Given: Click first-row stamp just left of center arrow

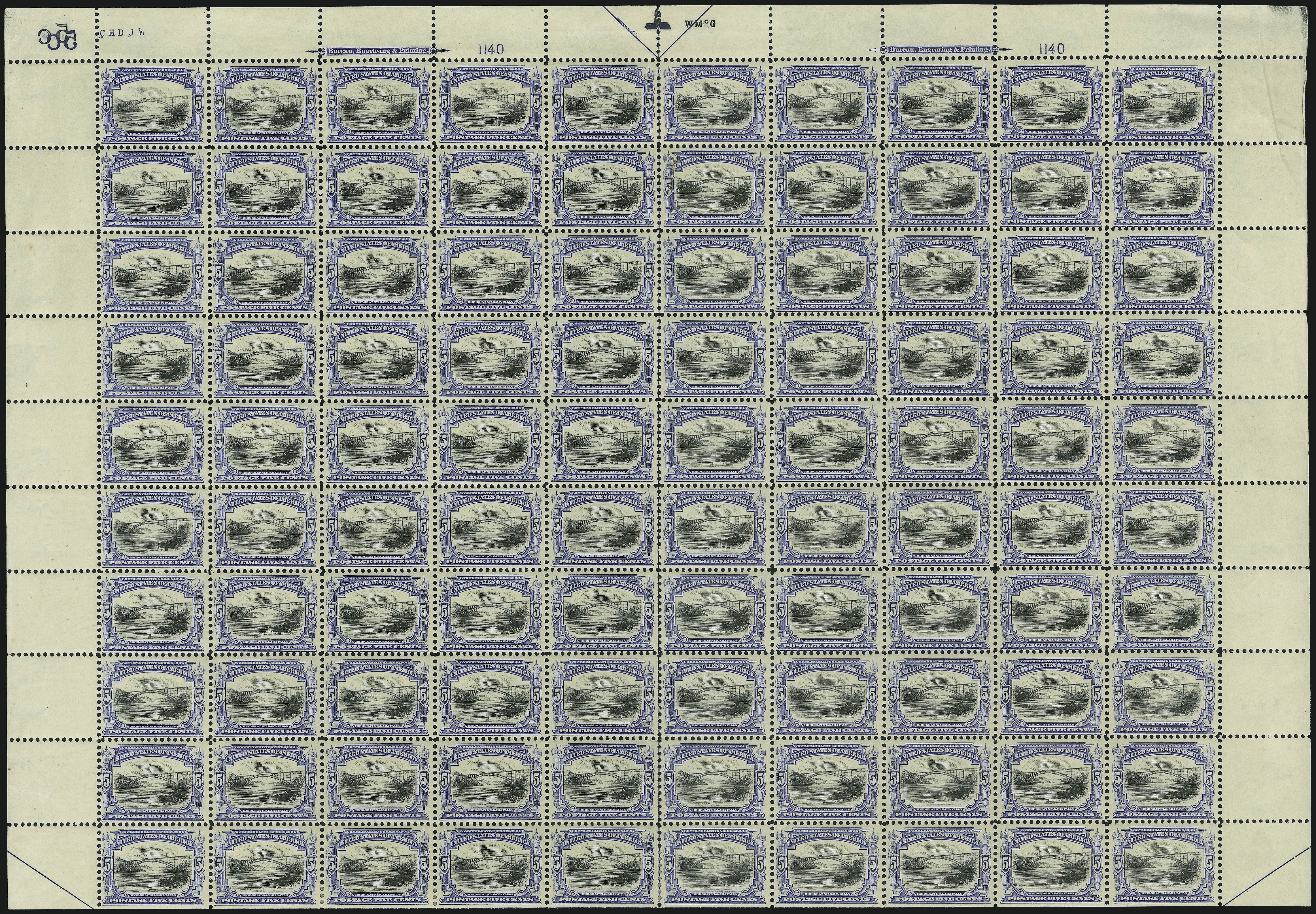Looking at the screenshot, I should point(603,104).
